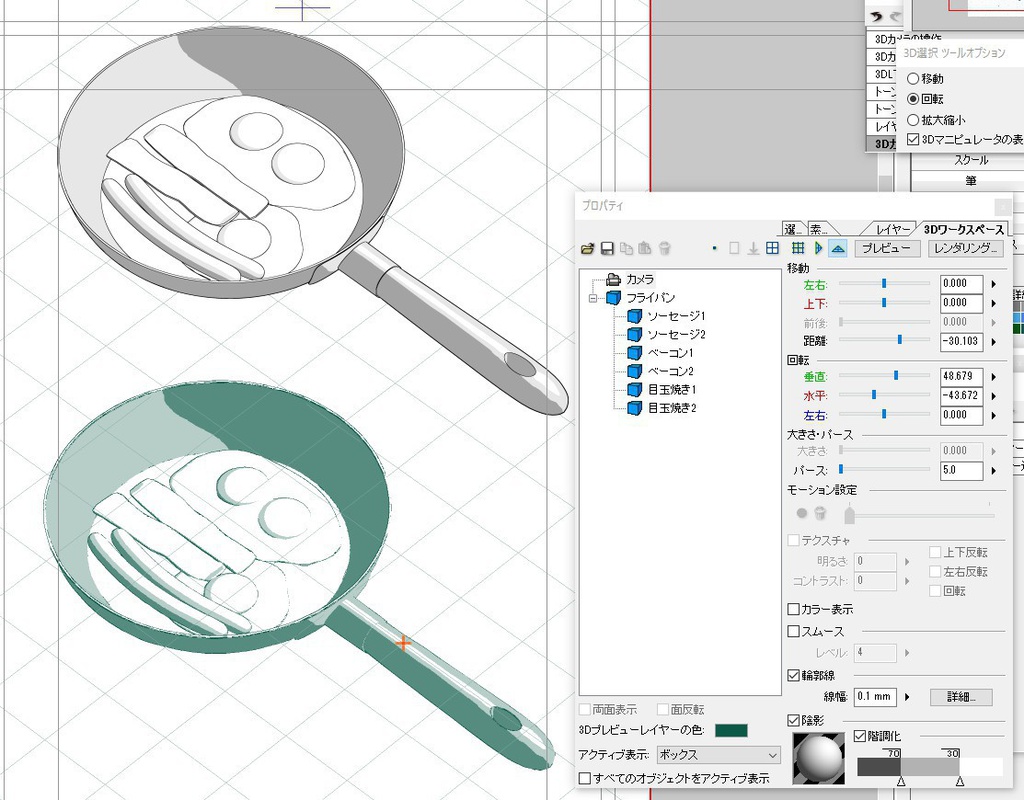Click the cube icon beside ベーコン1
Screen dimensions: 1024x800
634,353
